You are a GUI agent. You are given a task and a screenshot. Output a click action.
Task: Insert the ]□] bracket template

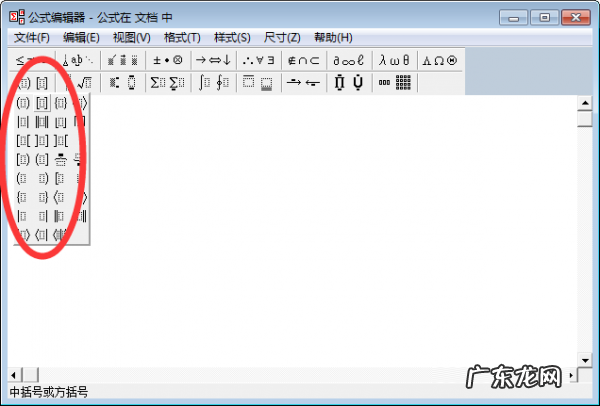[42, 141]
